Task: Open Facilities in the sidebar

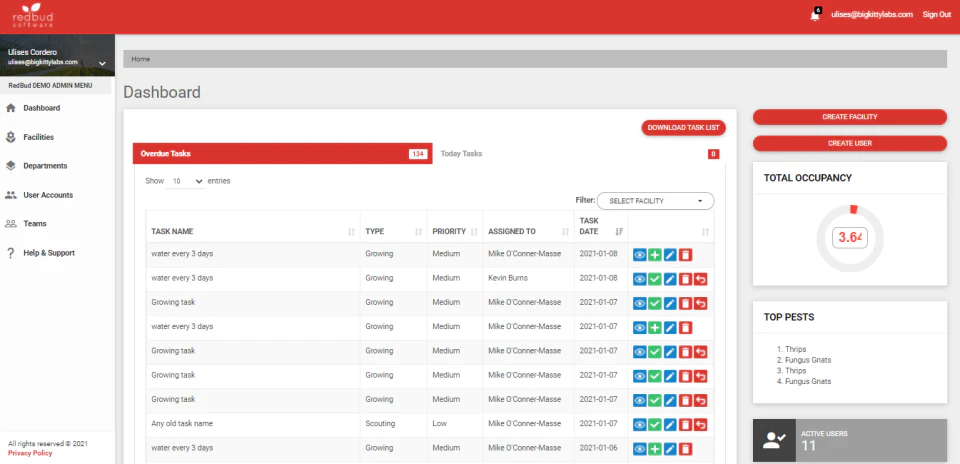Action: coord(39,137)
